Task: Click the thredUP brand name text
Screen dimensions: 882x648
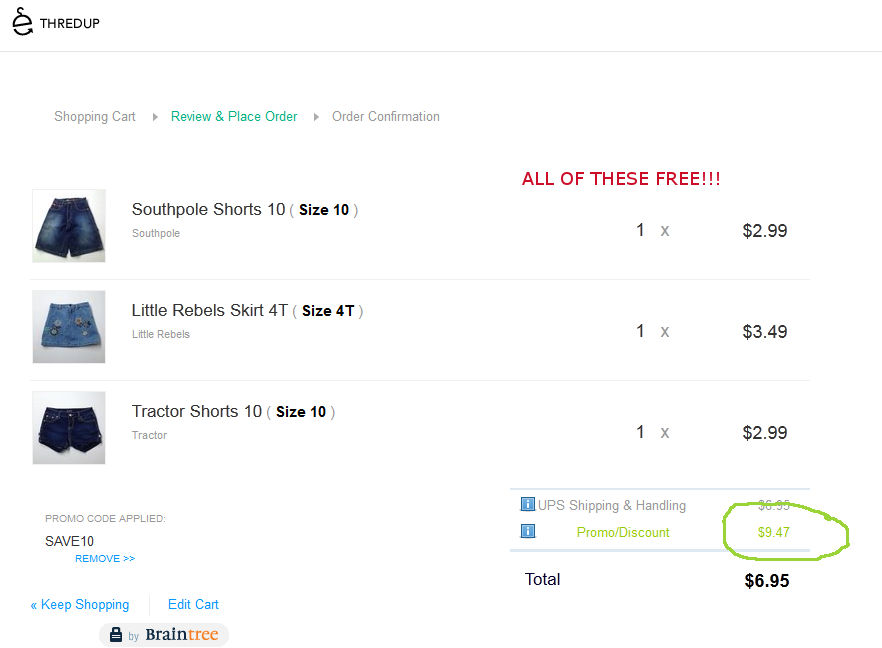Action: [x=70, y=23]
